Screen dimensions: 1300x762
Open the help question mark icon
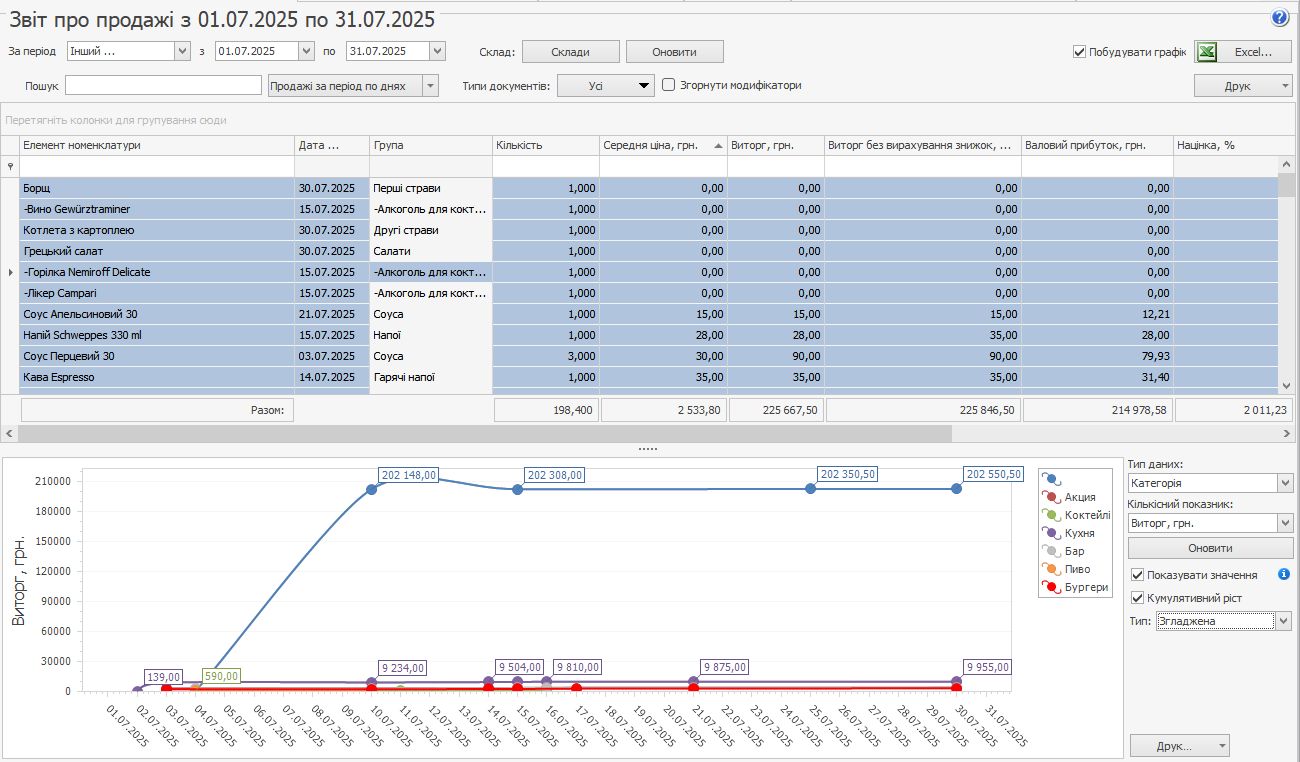point(1279,18)
